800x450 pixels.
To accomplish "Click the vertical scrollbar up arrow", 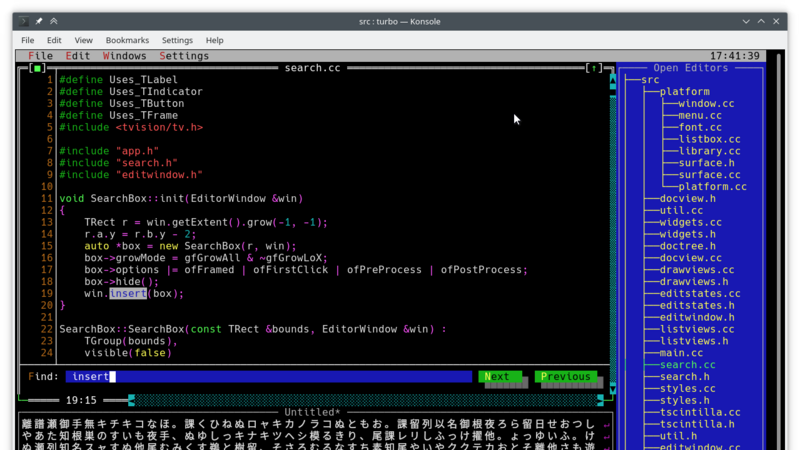I will coord(613,80).
